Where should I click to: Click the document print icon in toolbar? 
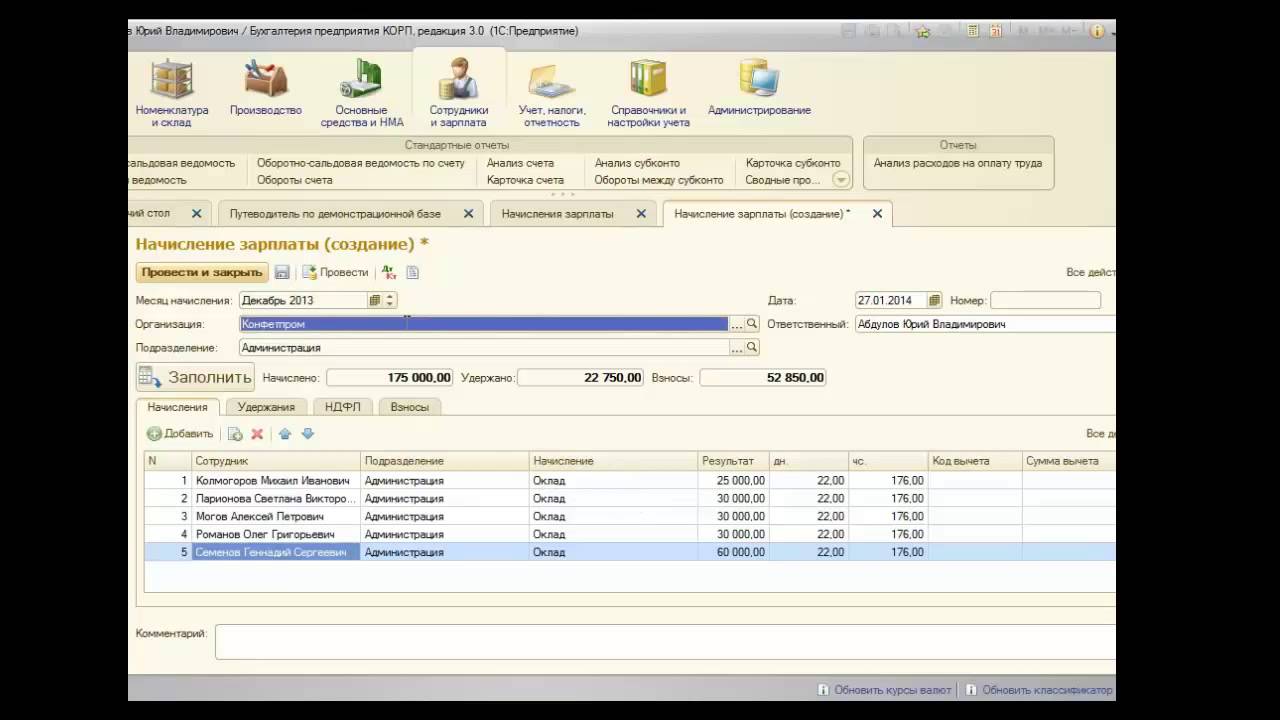coord(412,272)
